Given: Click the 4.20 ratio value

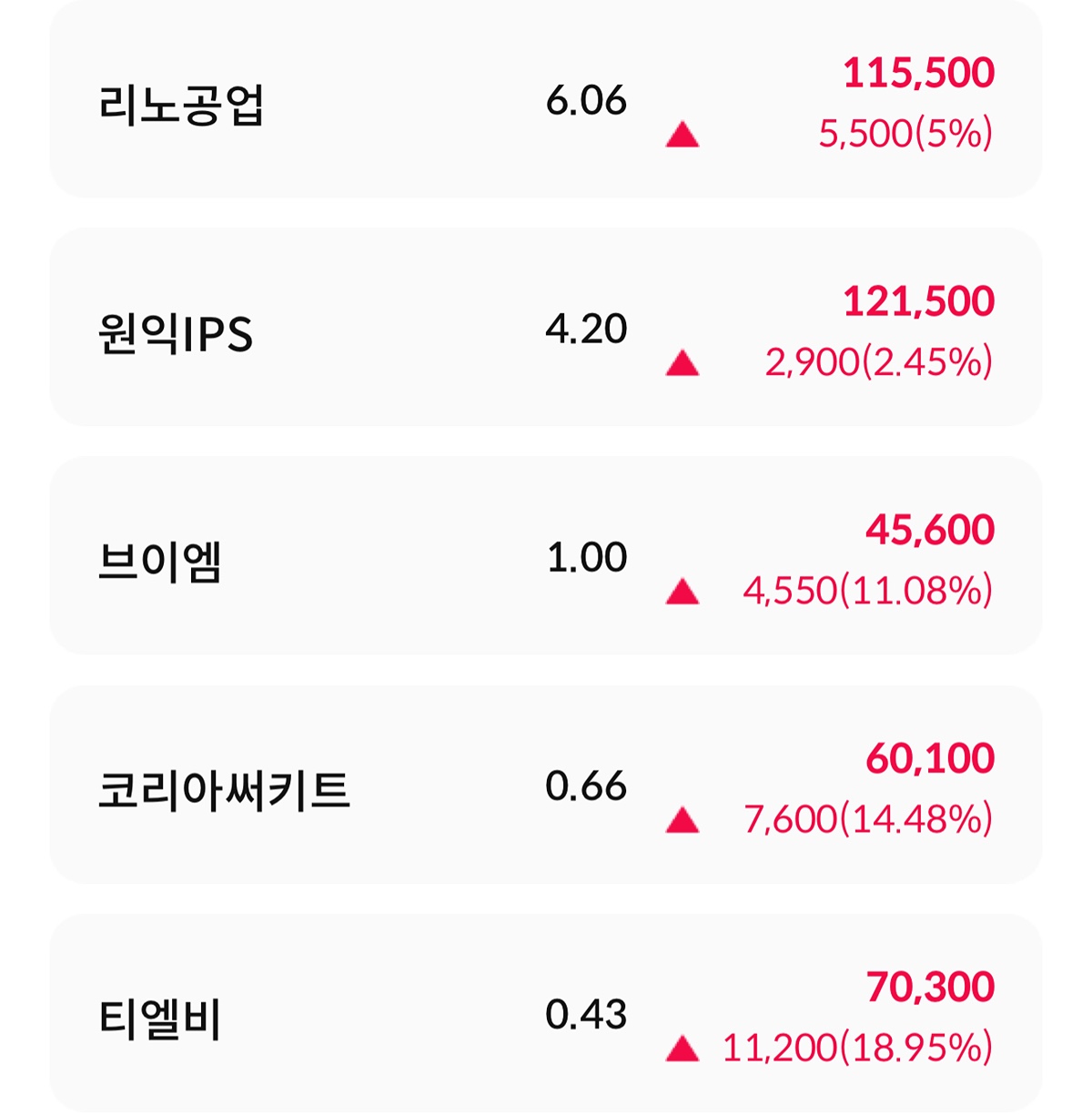Looking at the screenshot, I should point(586,329).
